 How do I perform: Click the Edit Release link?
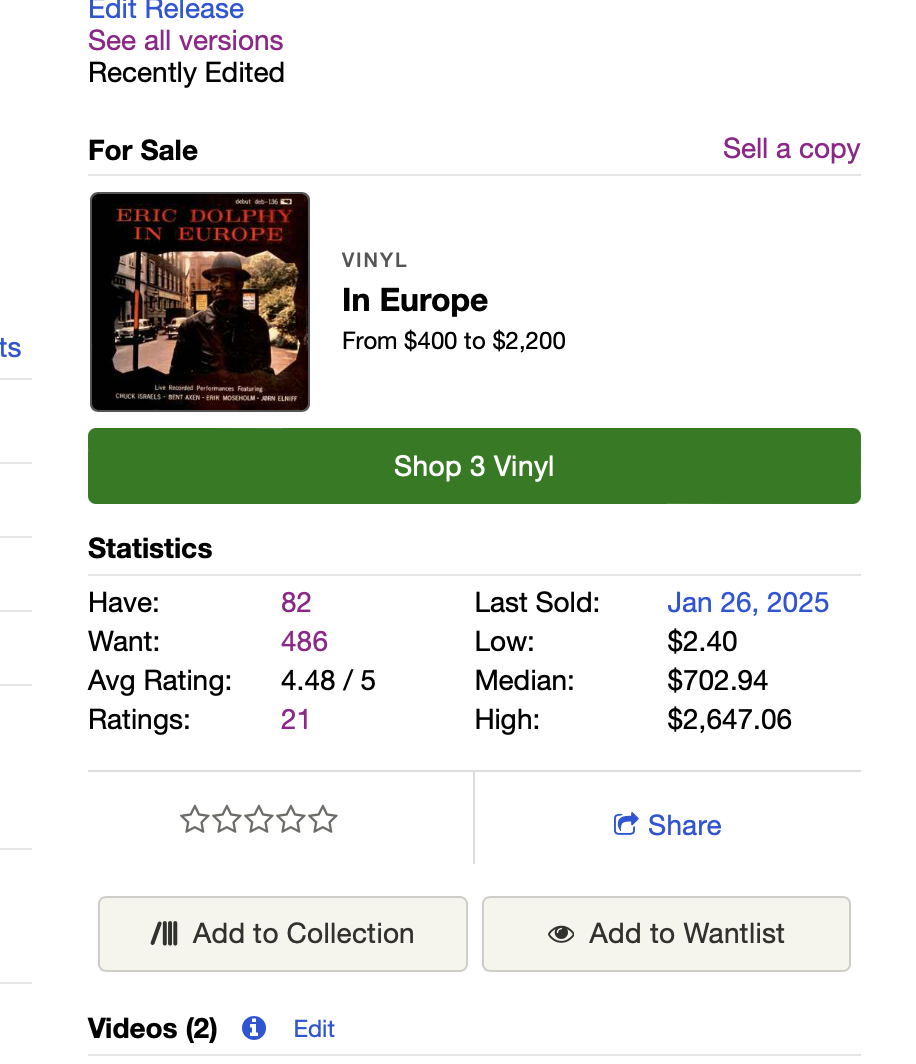166,10
